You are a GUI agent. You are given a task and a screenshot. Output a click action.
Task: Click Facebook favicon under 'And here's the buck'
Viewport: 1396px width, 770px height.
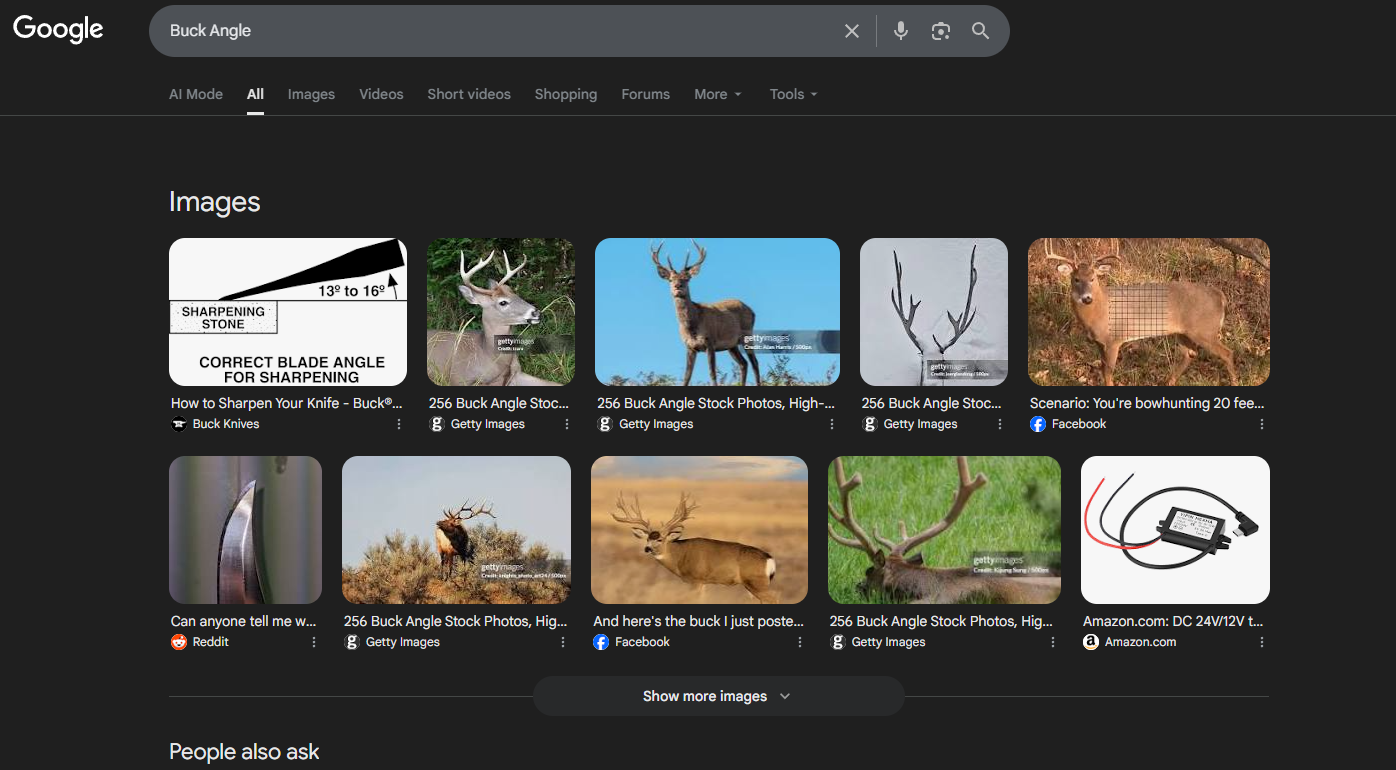[x=601, y=642]
